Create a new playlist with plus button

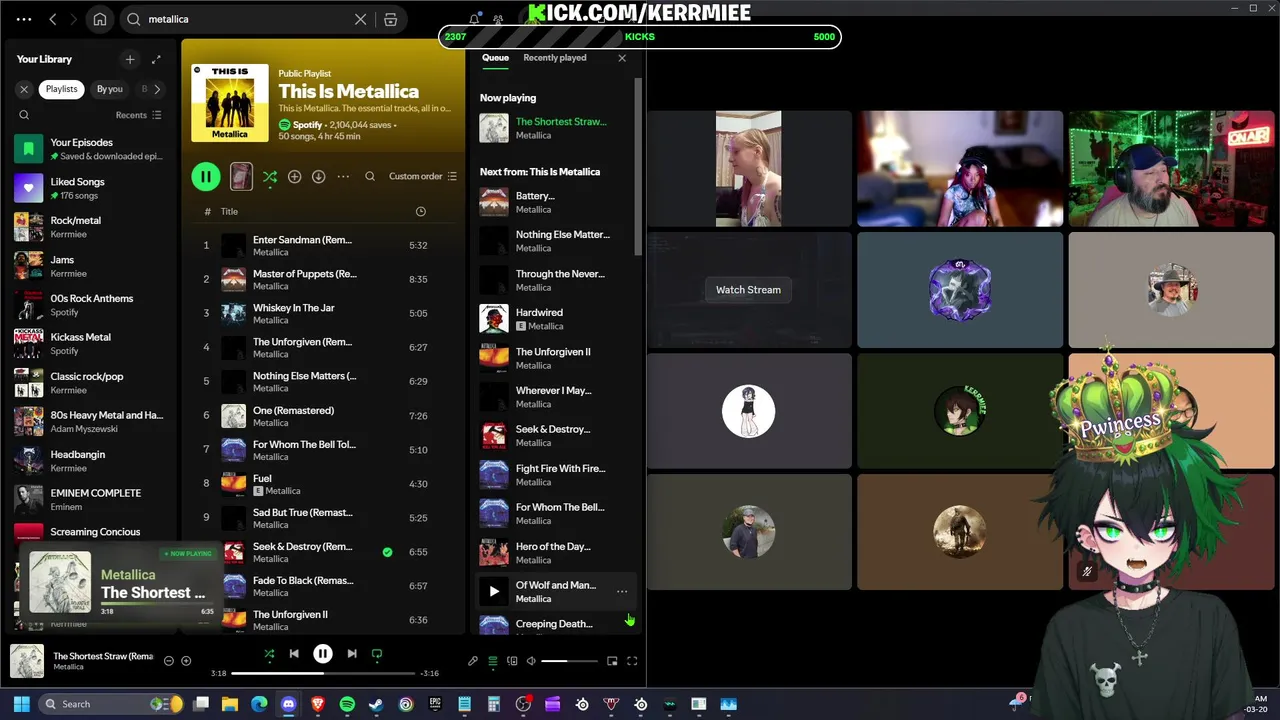point(130,59)
